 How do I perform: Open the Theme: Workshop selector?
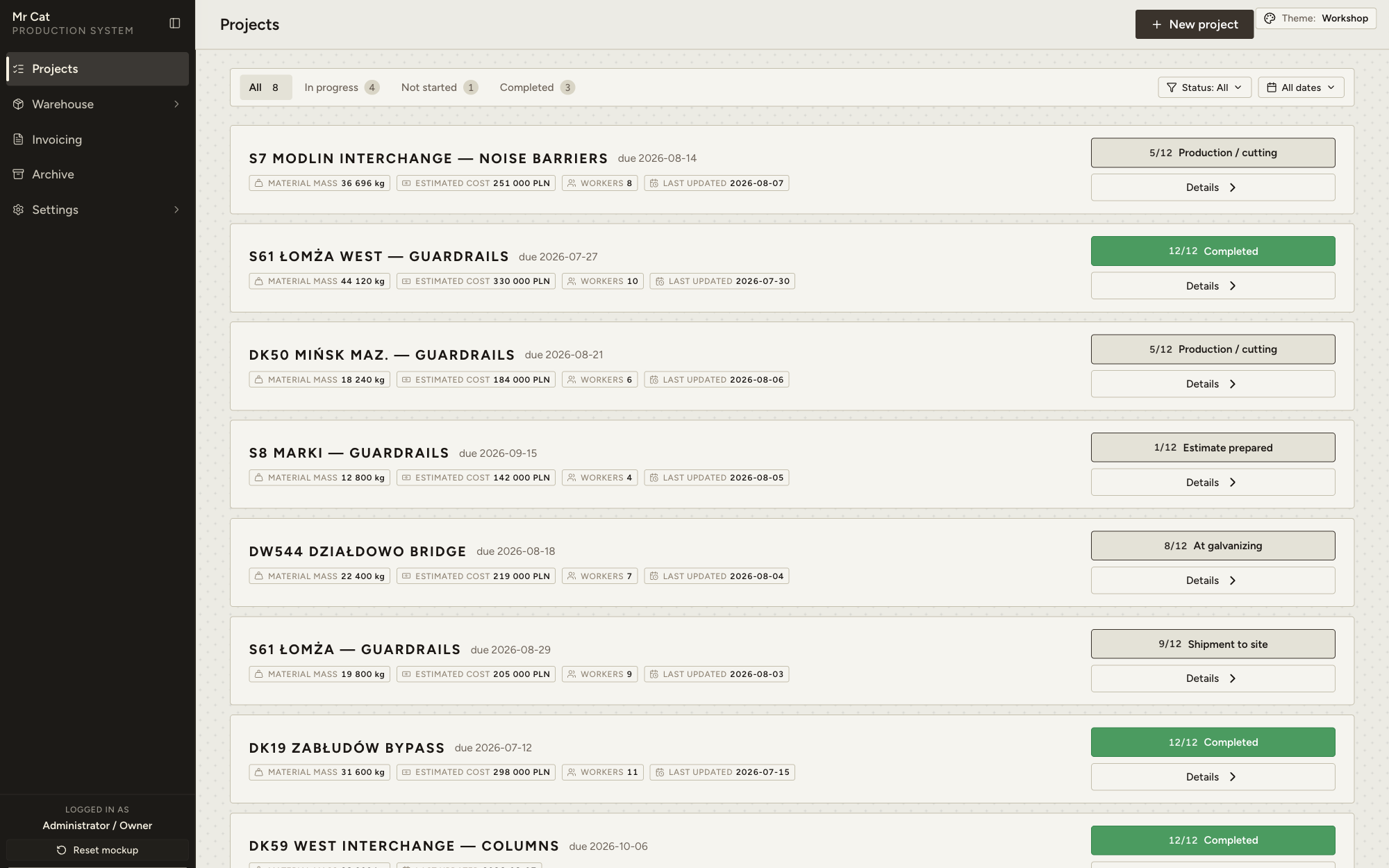tap(1315, 19)
